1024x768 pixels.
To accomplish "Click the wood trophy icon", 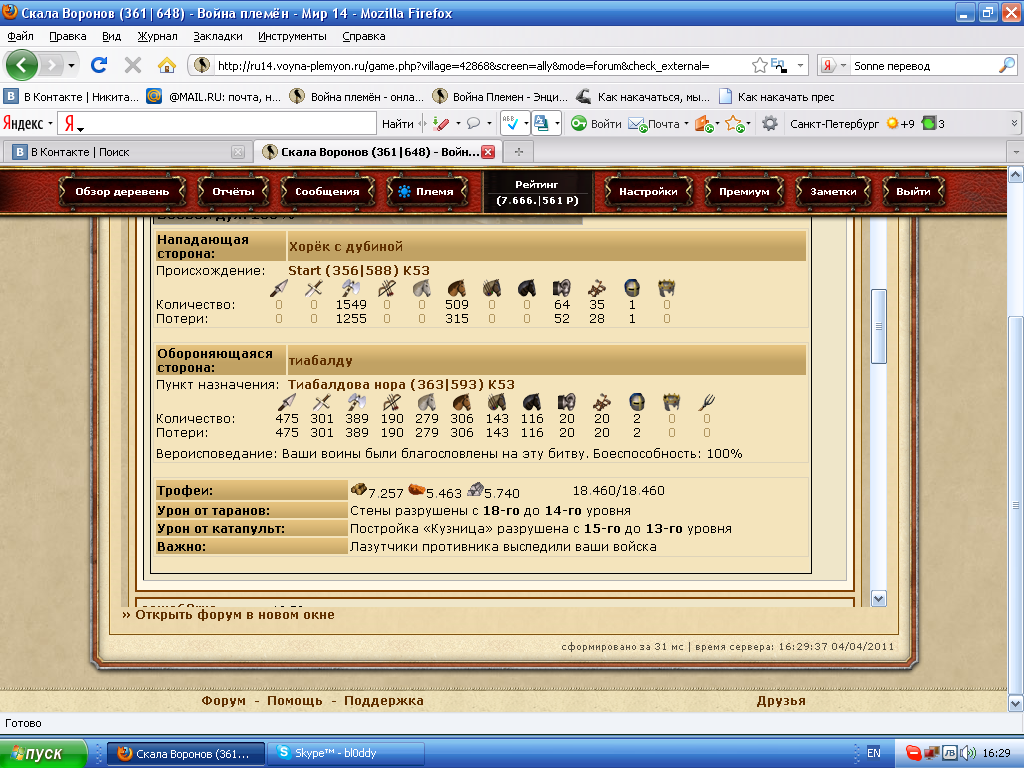I will coord(359,489).
